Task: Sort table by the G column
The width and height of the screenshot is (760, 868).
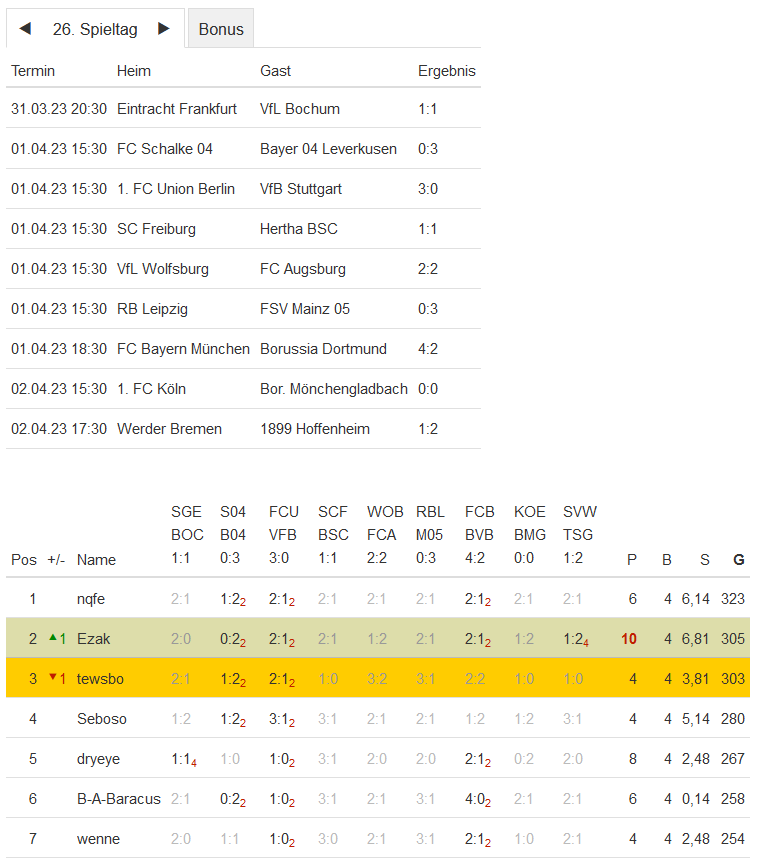Action: (739, 560)
